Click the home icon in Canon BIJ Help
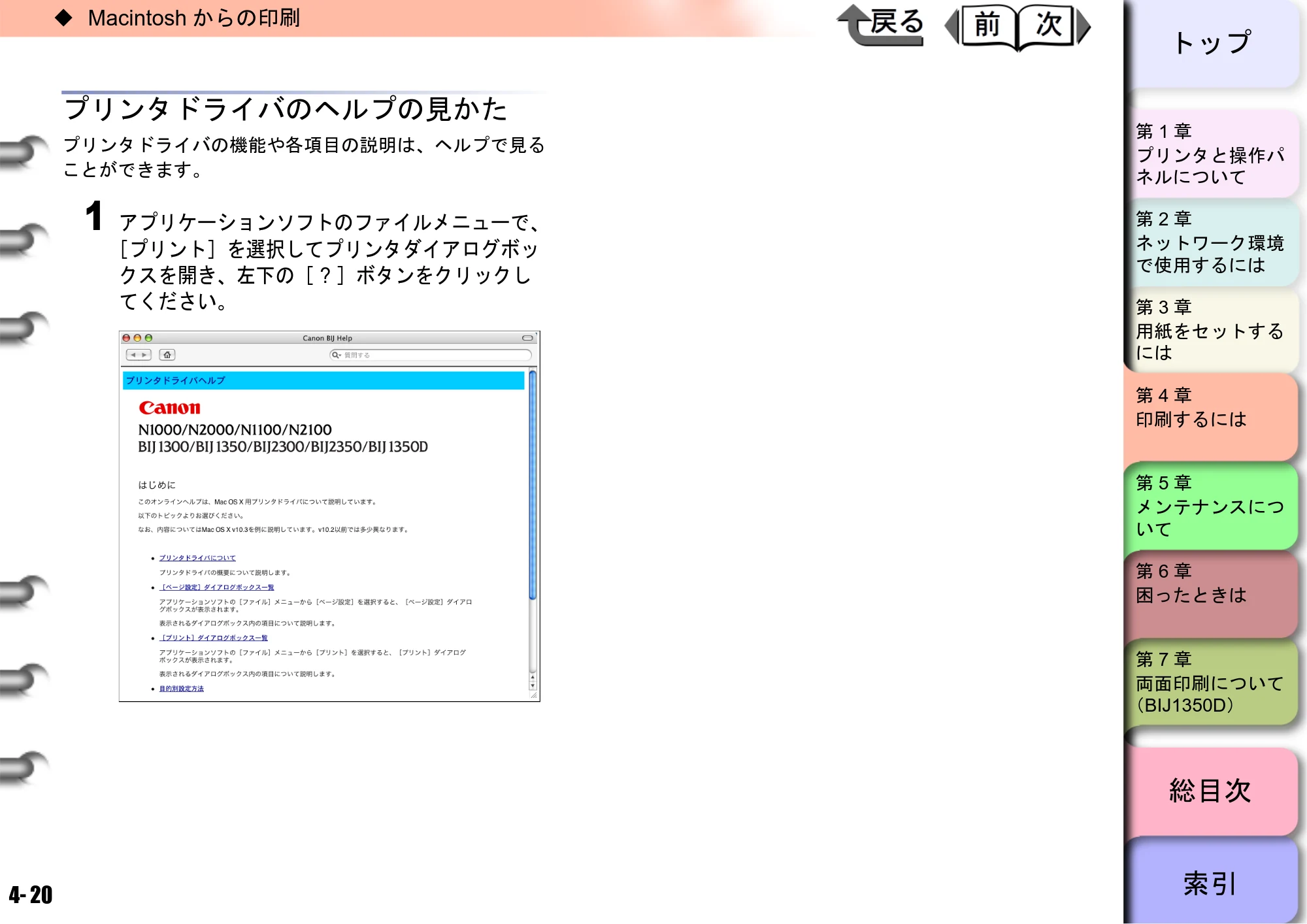 point(167,355)
